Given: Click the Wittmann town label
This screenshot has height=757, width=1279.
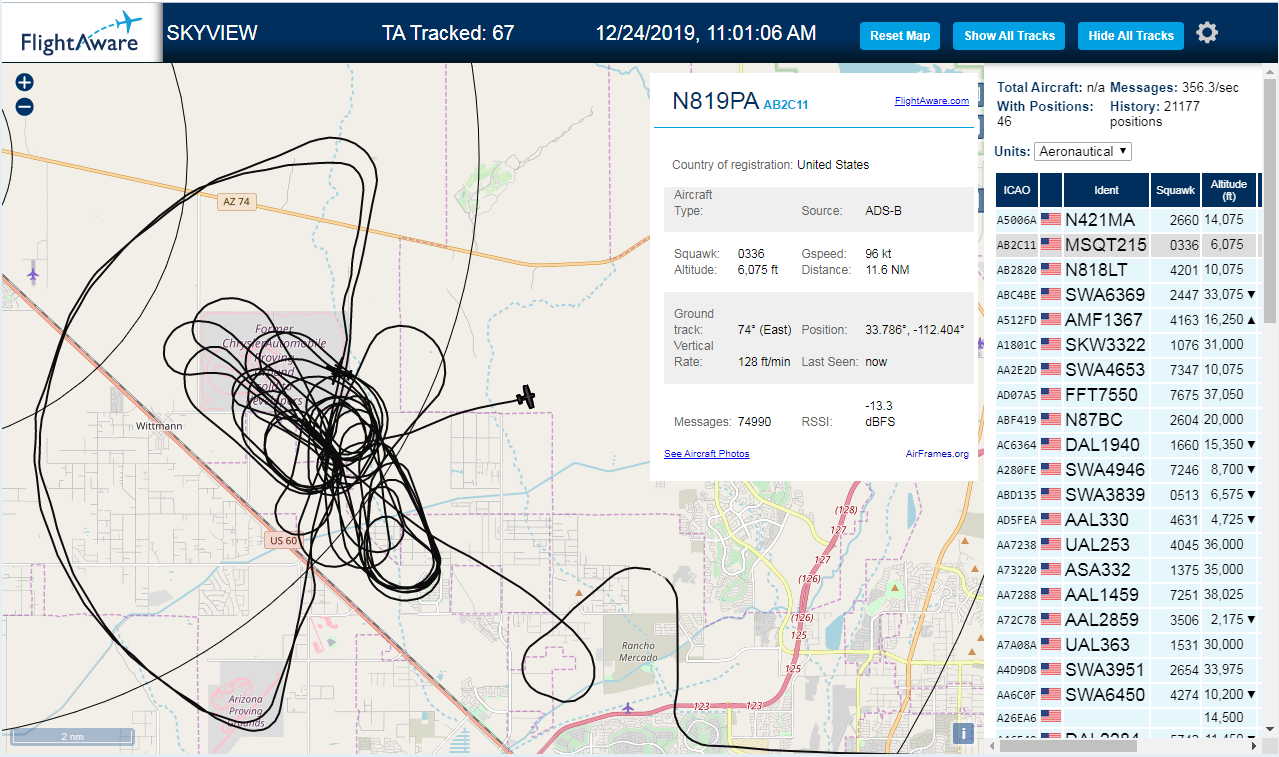Looking at the screenshot, I should pyautogui.click(x=160, y=426).
